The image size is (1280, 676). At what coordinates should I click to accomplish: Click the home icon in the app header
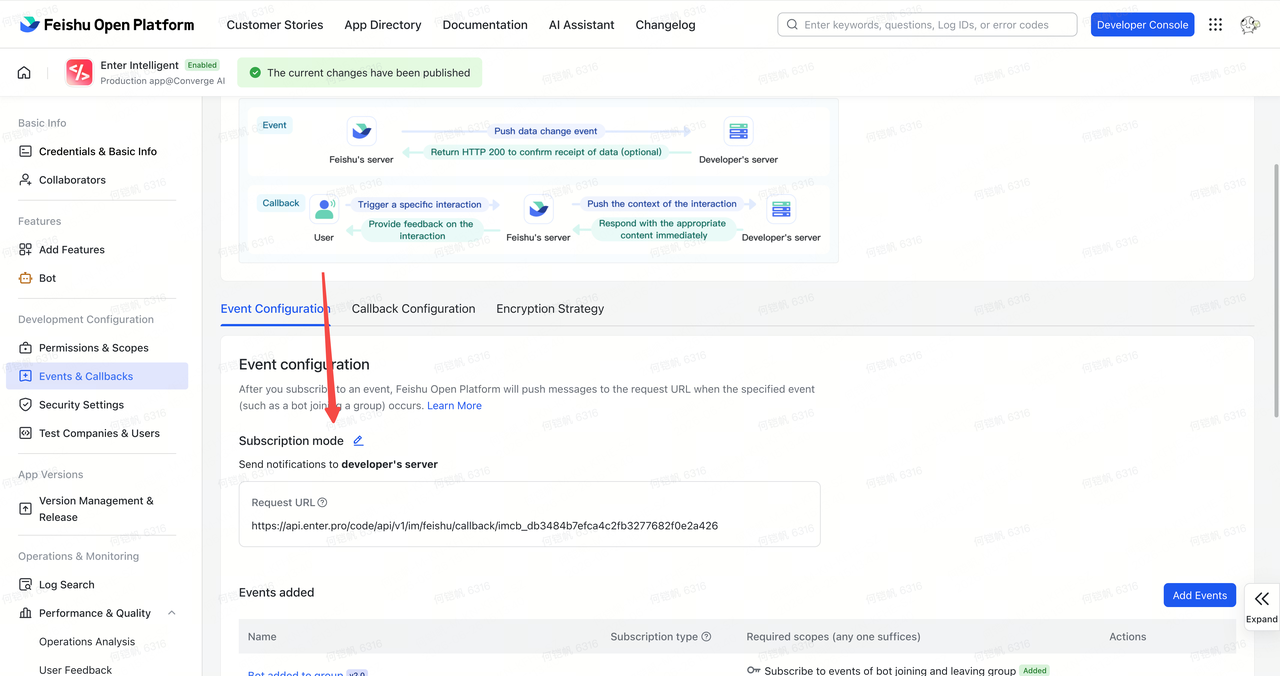pos(24,73)
